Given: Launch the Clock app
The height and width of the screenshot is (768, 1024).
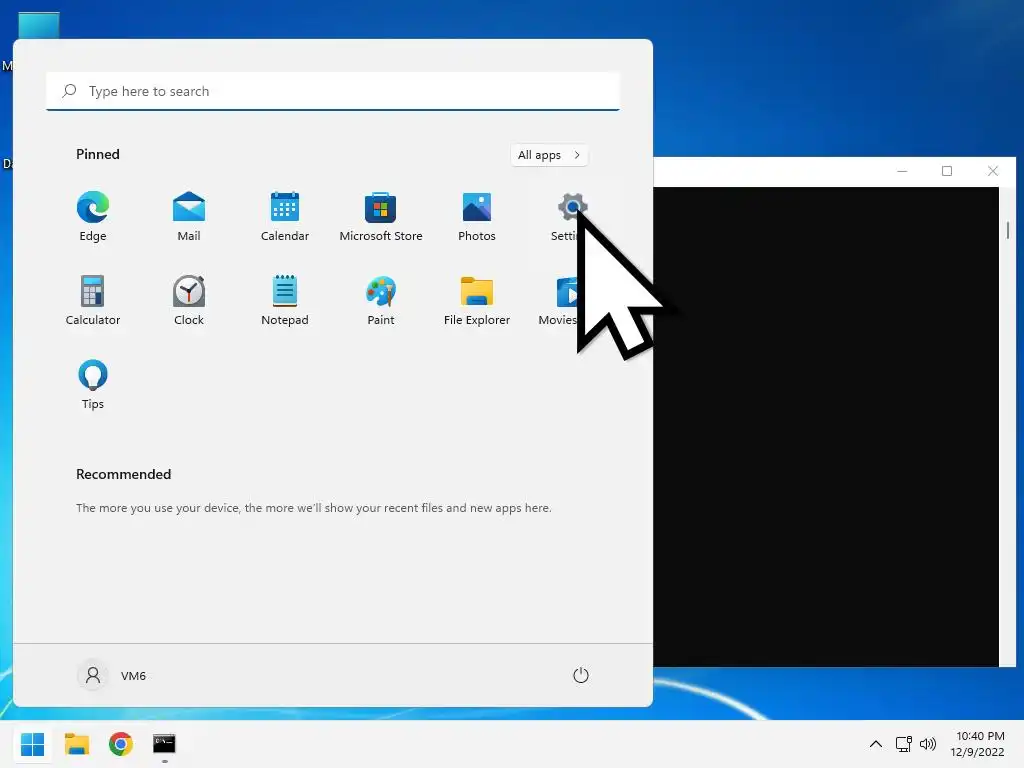Looking at the screenshot, I should (189, 300).
